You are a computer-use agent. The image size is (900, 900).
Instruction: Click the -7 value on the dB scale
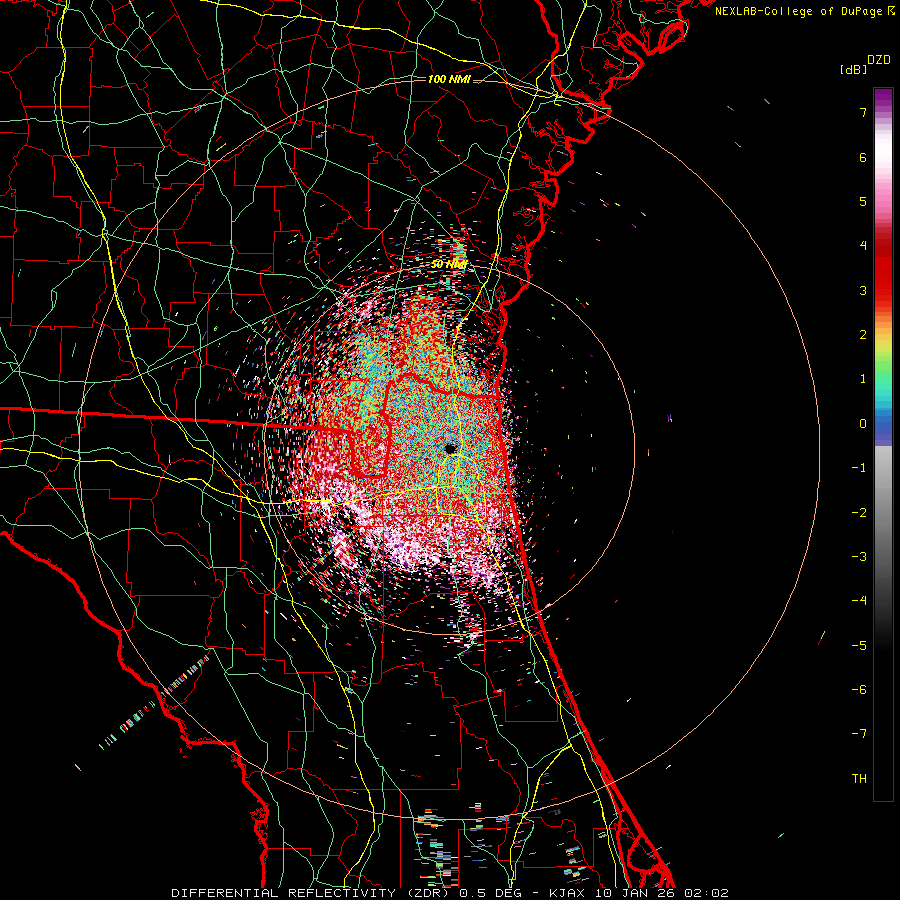859,734
